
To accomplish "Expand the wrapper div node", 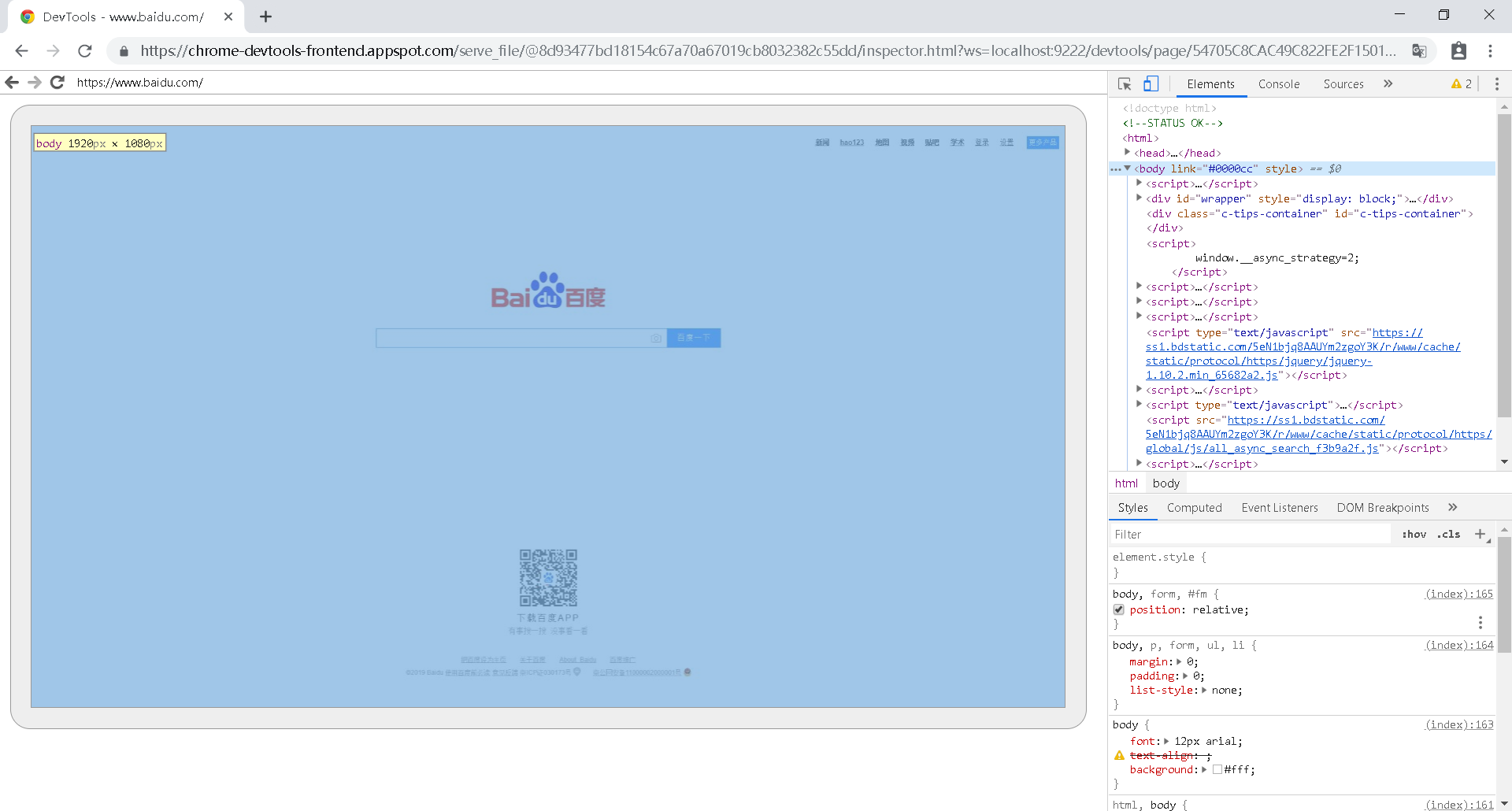I will (1139, 198).
